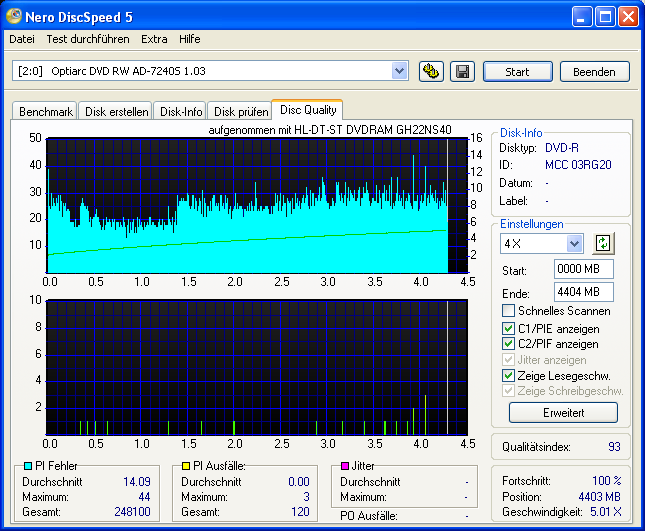
Task: Click the yellow PI Ausfälle legend swatch
Action: pos(186,466)
